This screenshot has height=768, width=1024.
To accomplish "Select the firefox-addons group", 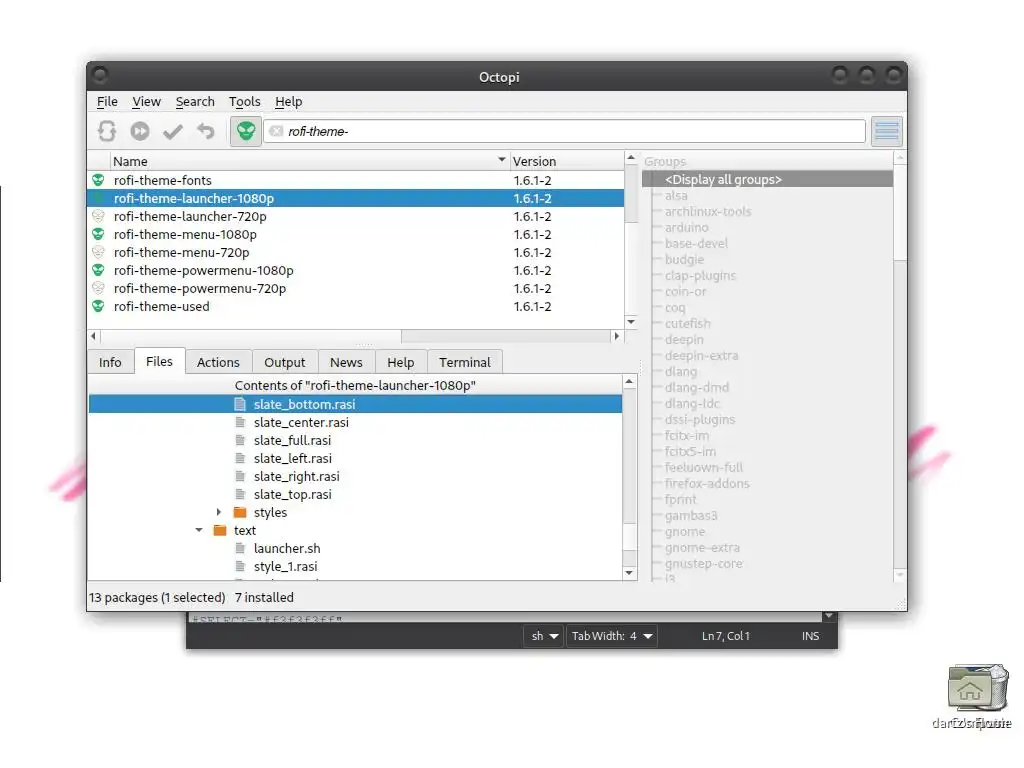I will 707,484.
